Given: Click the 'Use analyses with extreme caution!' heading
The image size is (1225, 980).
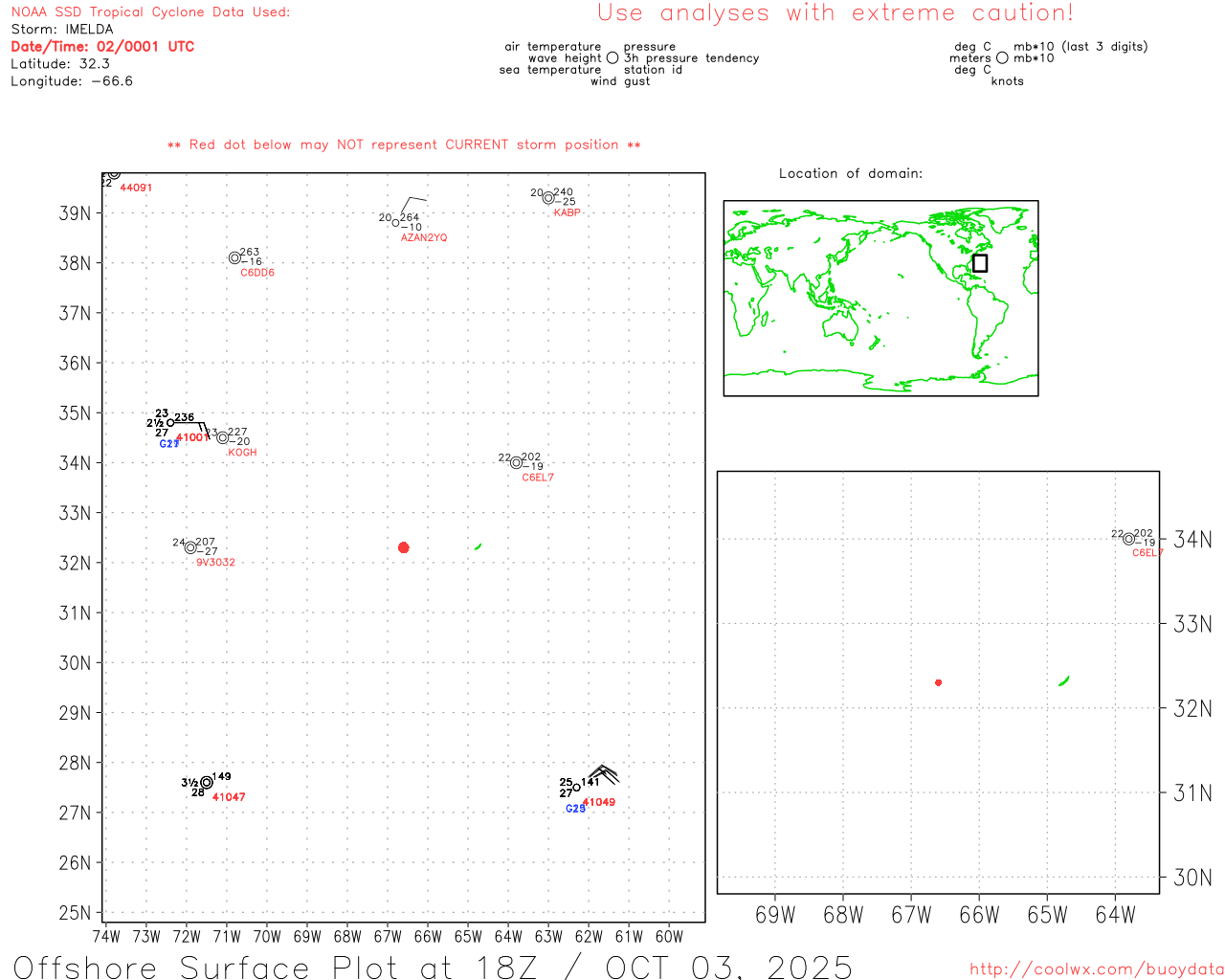Looking at the screenshot, I should [x=835, y=13].
